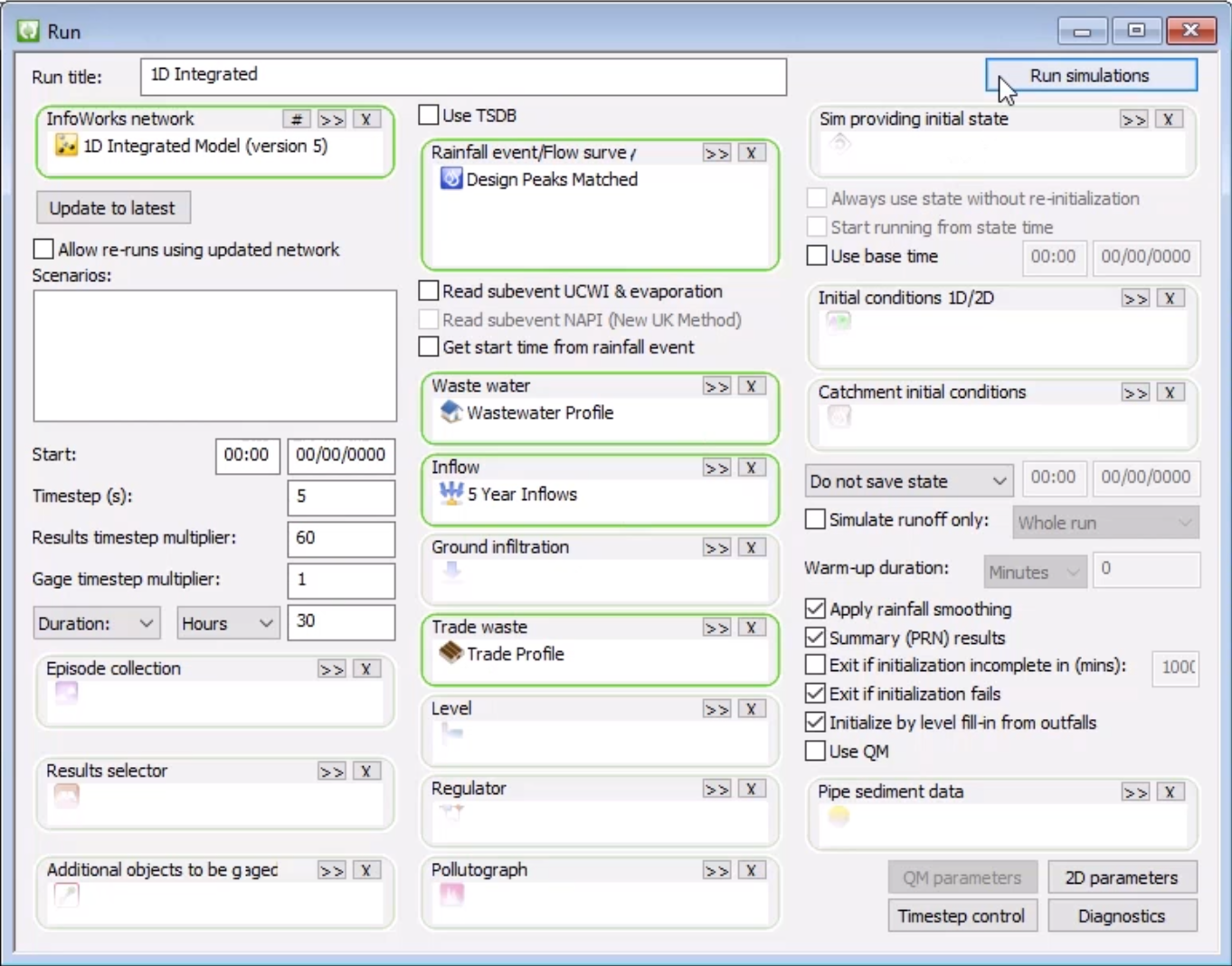Clear Initial conditions 1D/2D with X
The width and height of the screenshot is (1232, 966).
point(1170,298)
